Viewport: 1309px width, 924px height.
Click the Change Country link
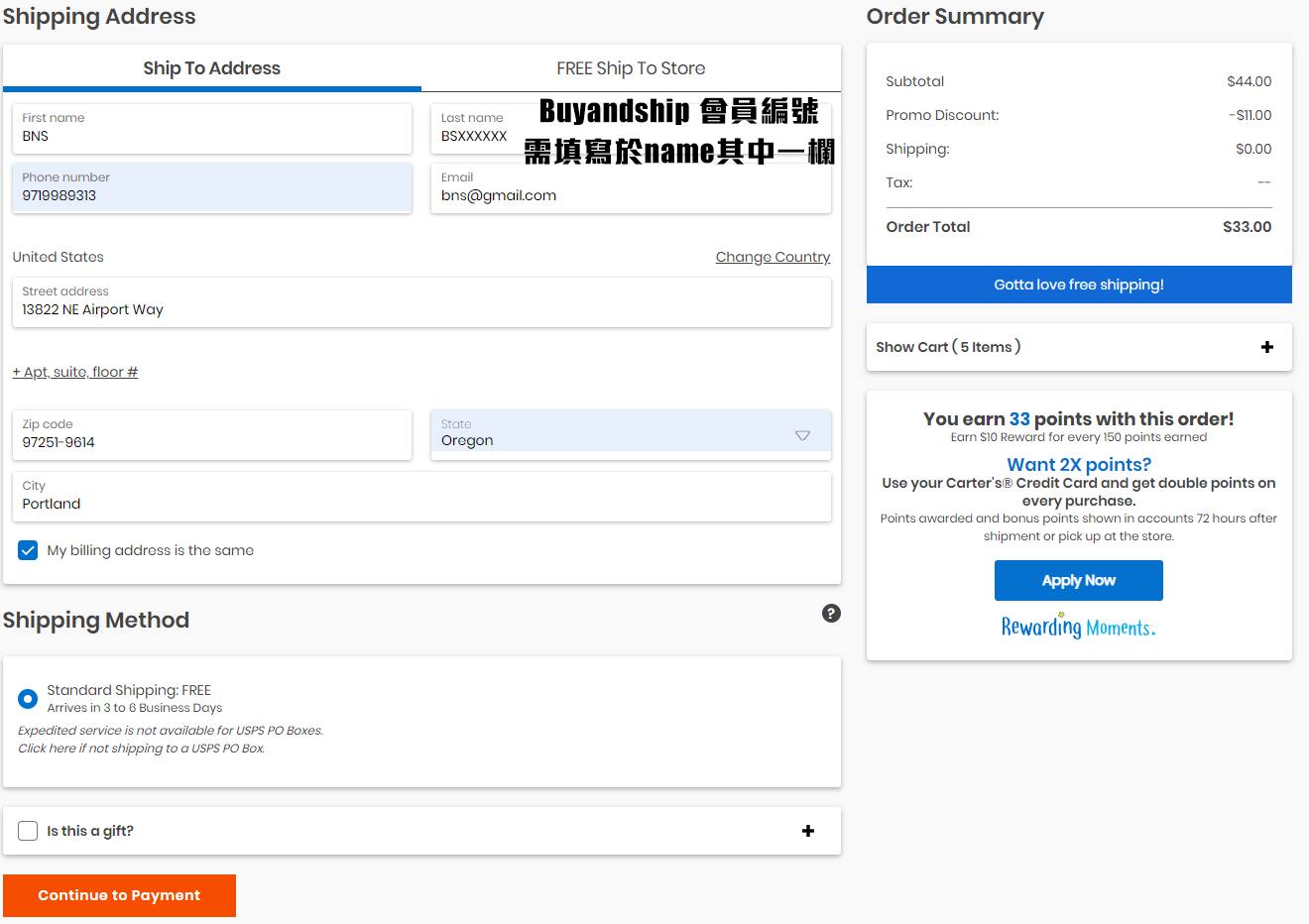coord(773,257)
